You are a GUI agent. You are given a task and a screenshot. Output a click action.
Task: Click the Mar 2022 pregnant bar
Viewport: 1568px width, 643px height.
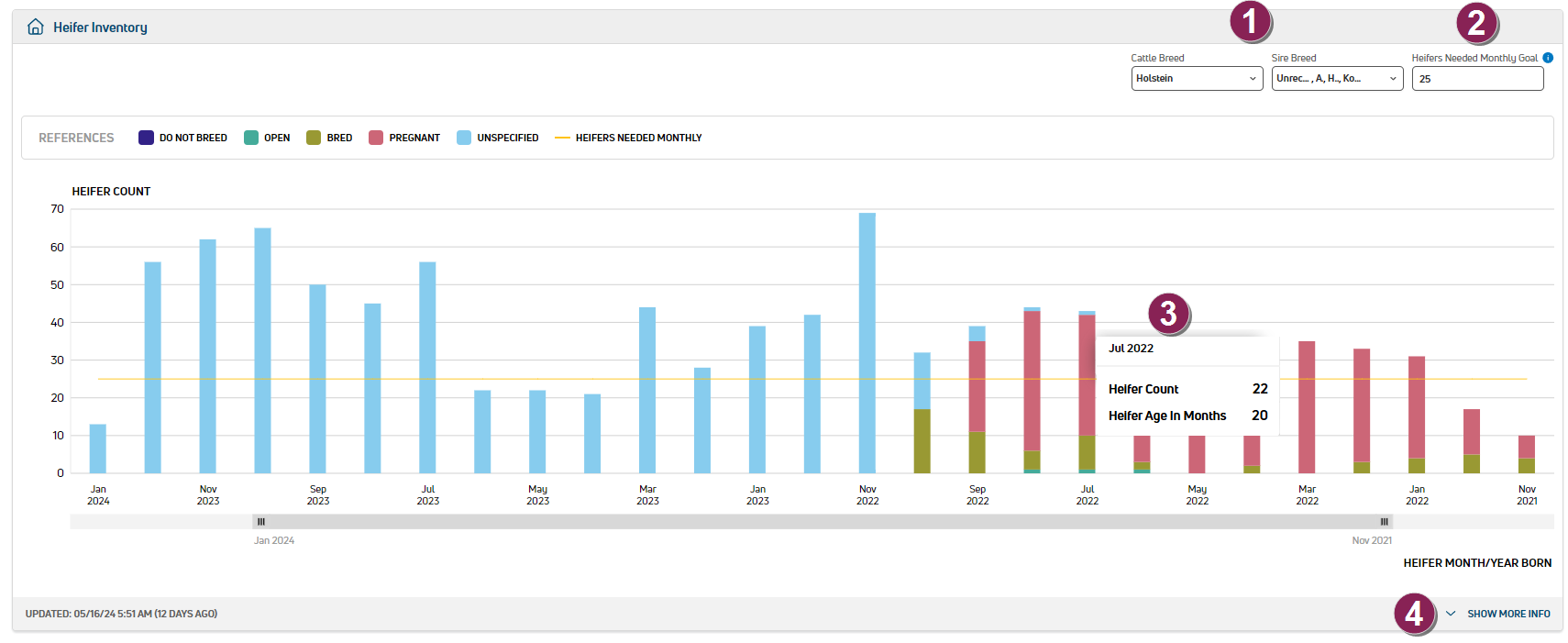1307,406
